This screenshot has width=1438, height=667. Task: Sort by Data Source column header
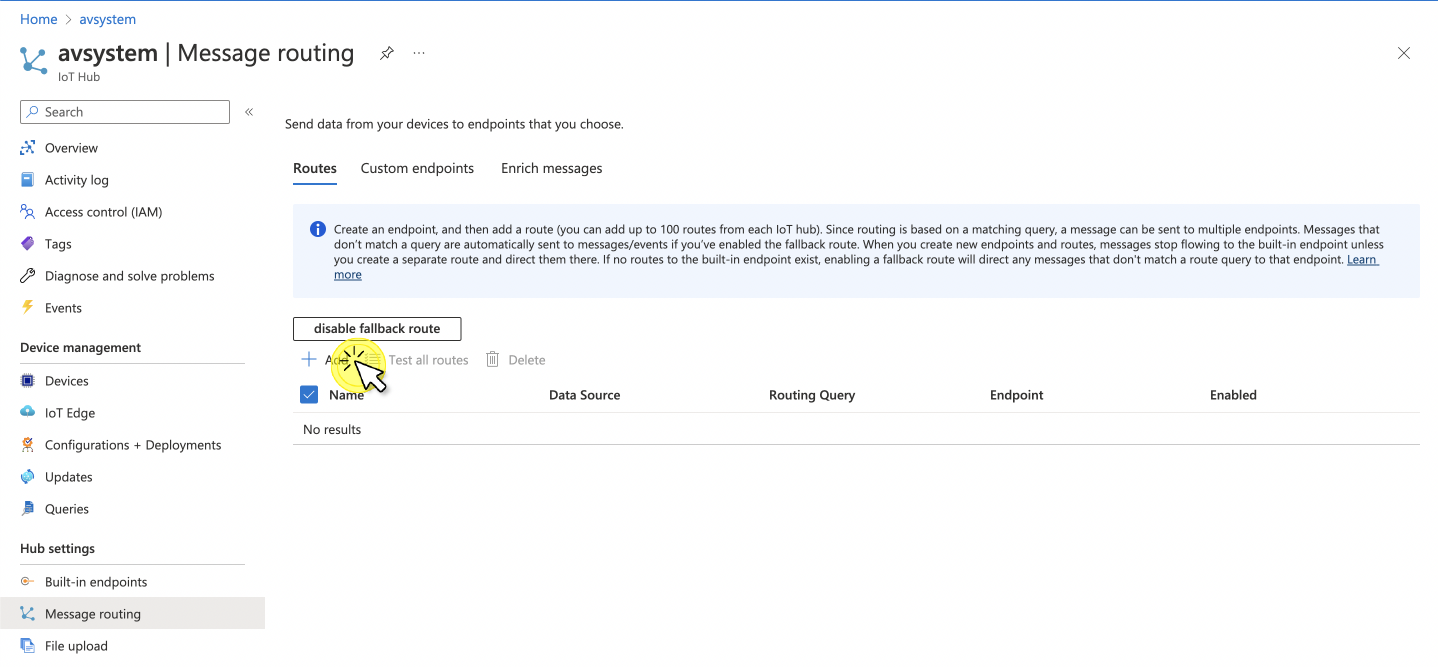tap(585, 395)
